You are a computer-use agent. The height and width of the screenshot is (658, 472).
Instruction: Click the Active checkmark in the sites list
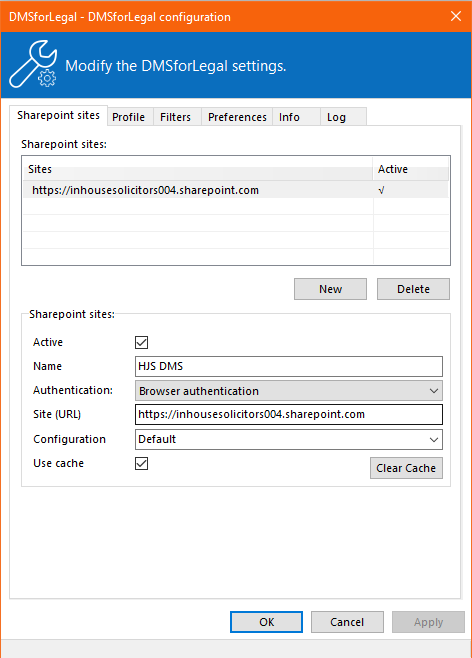tap(381, 191)
